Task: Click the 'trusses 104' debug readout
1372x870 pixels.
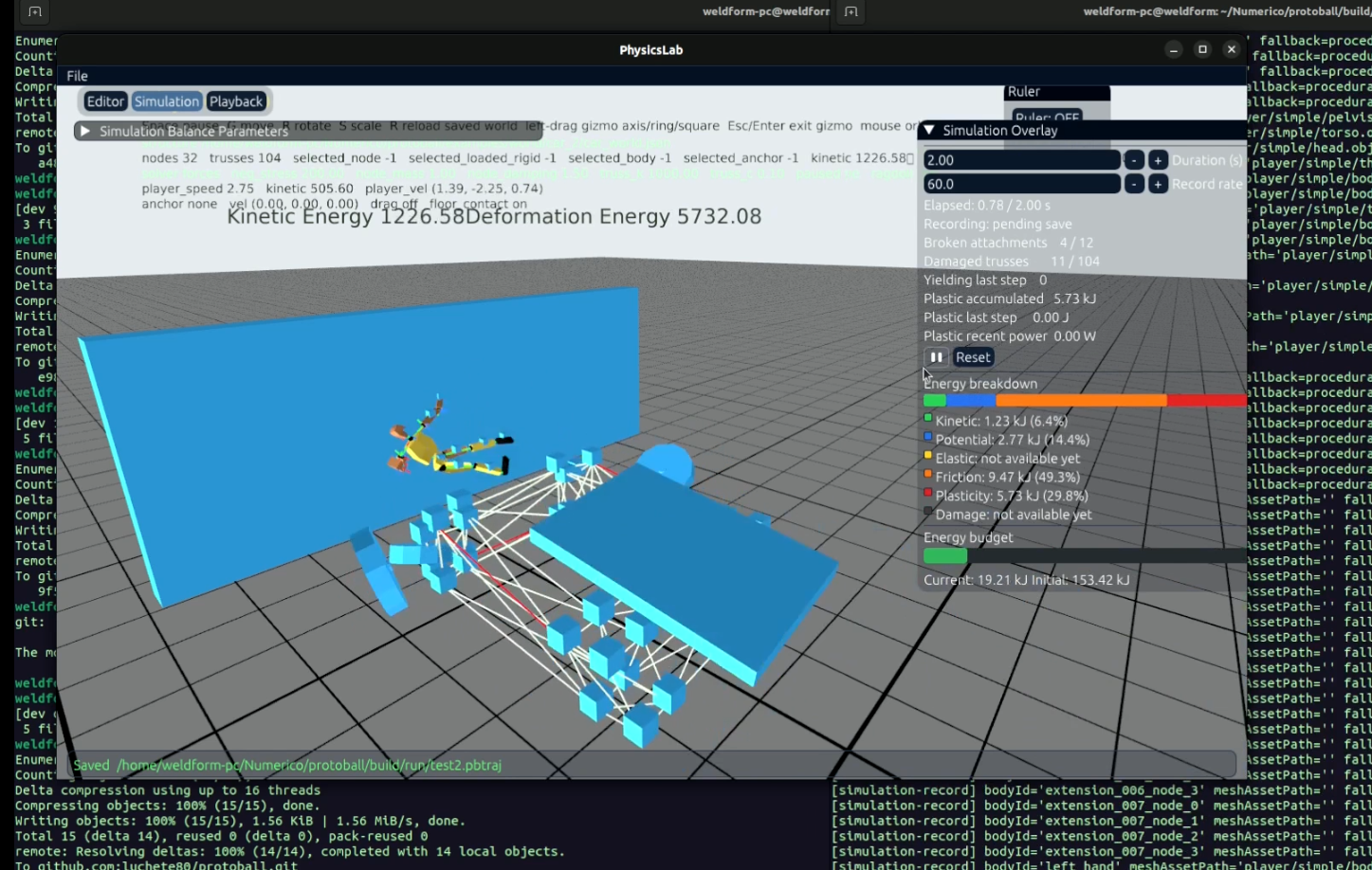Action: coord(245,158)
